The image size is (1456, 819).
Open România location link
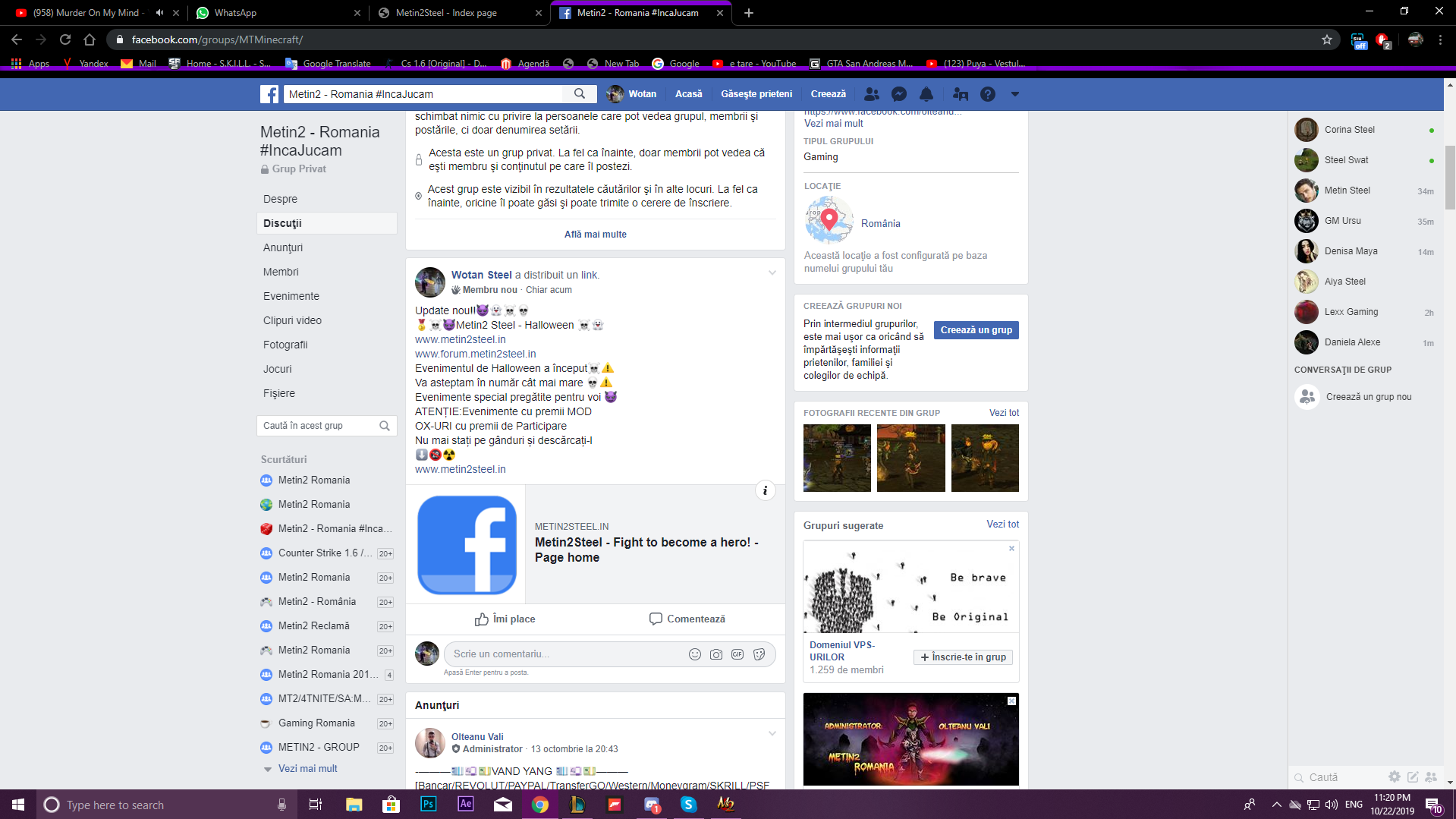click(x=880, y=223)
